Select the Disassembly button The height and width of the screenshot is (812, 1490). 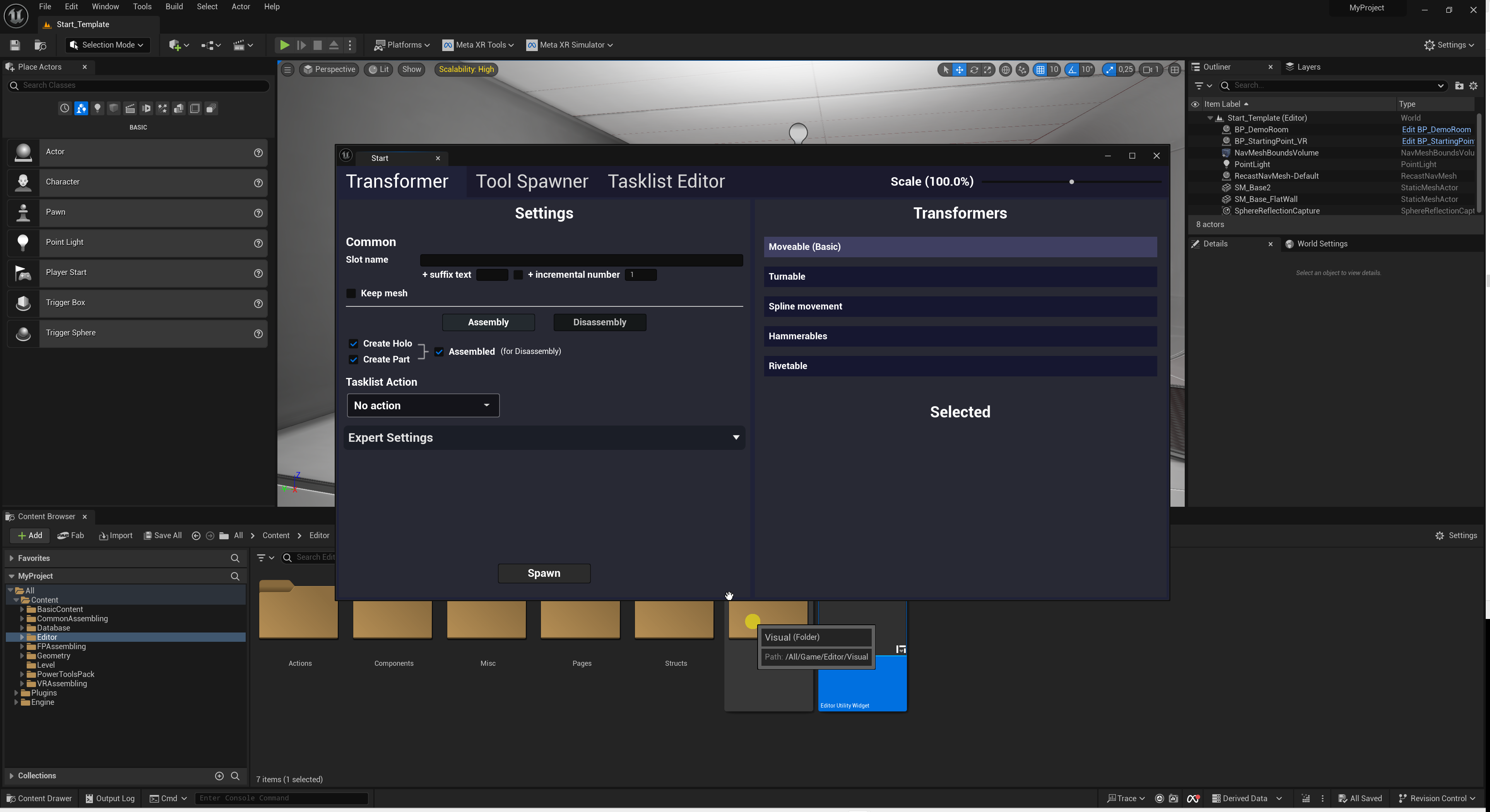tap(599, 322)
